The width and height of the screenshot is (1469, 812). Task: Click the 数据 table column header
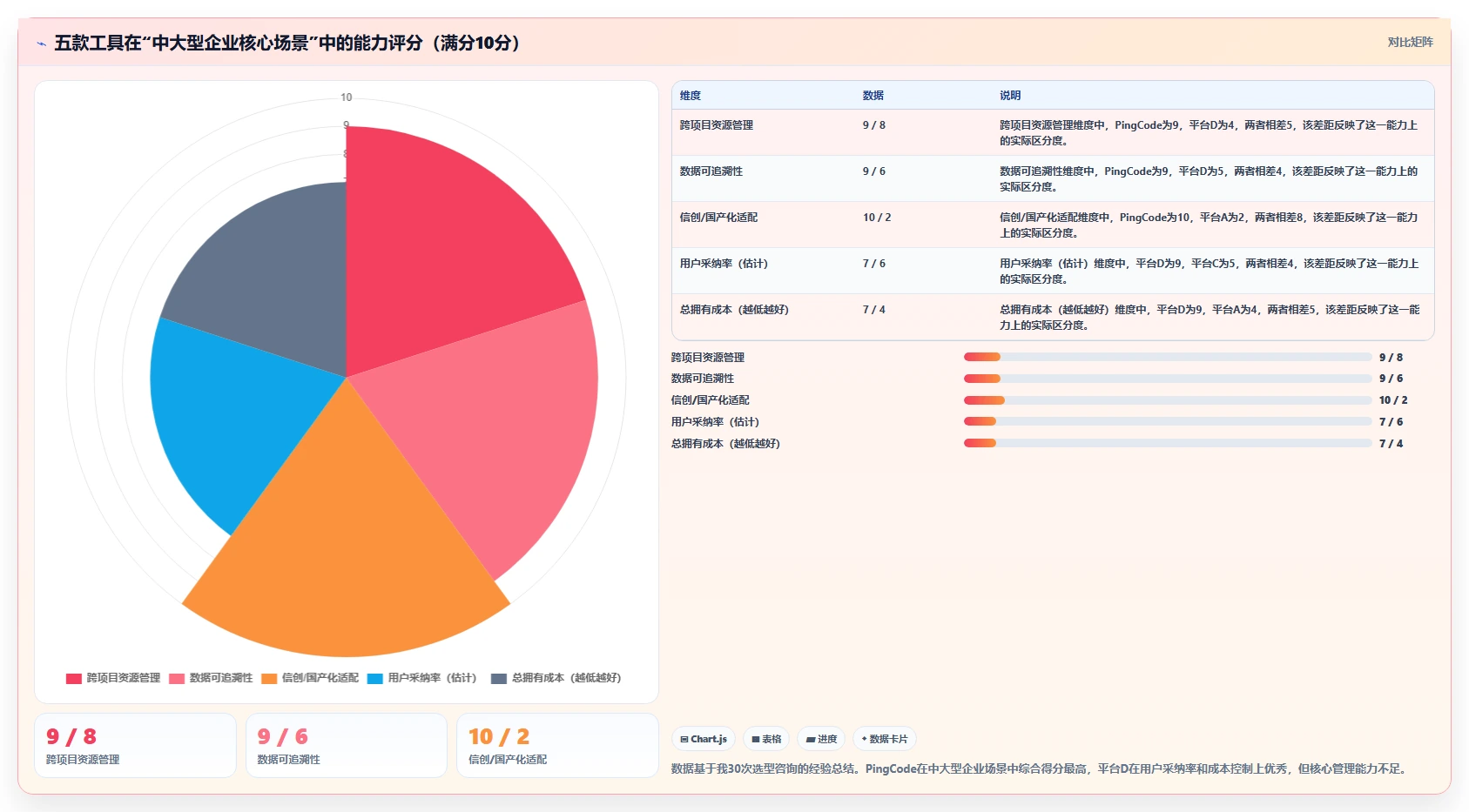pyautogui.click(x=873, y=96)
